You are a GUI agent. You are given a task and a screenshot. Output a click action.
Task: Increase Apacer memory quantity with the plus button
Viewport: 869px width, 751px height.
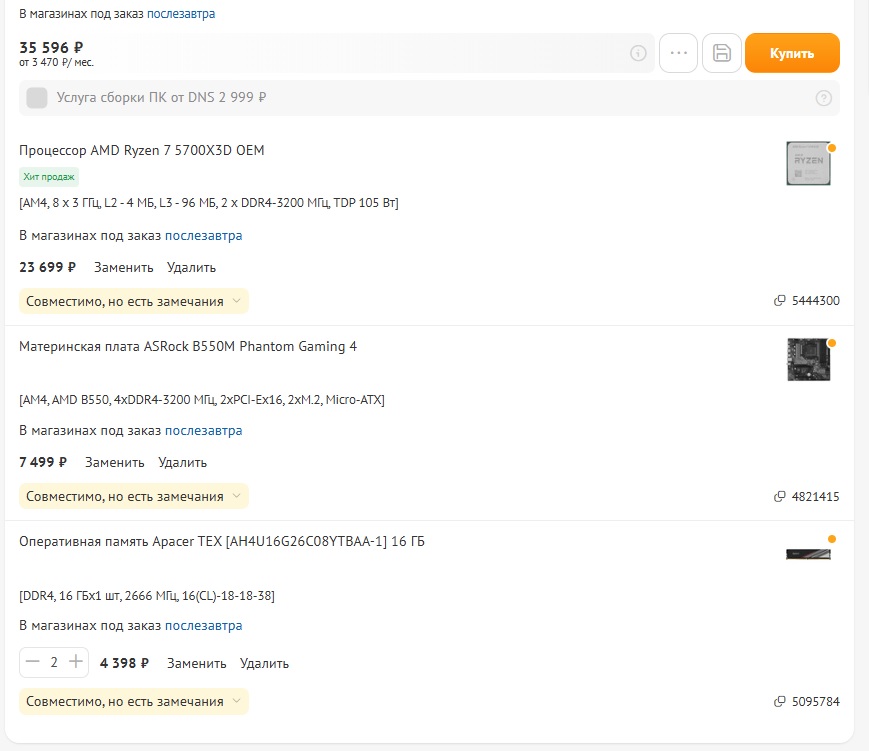coord(76,662)
